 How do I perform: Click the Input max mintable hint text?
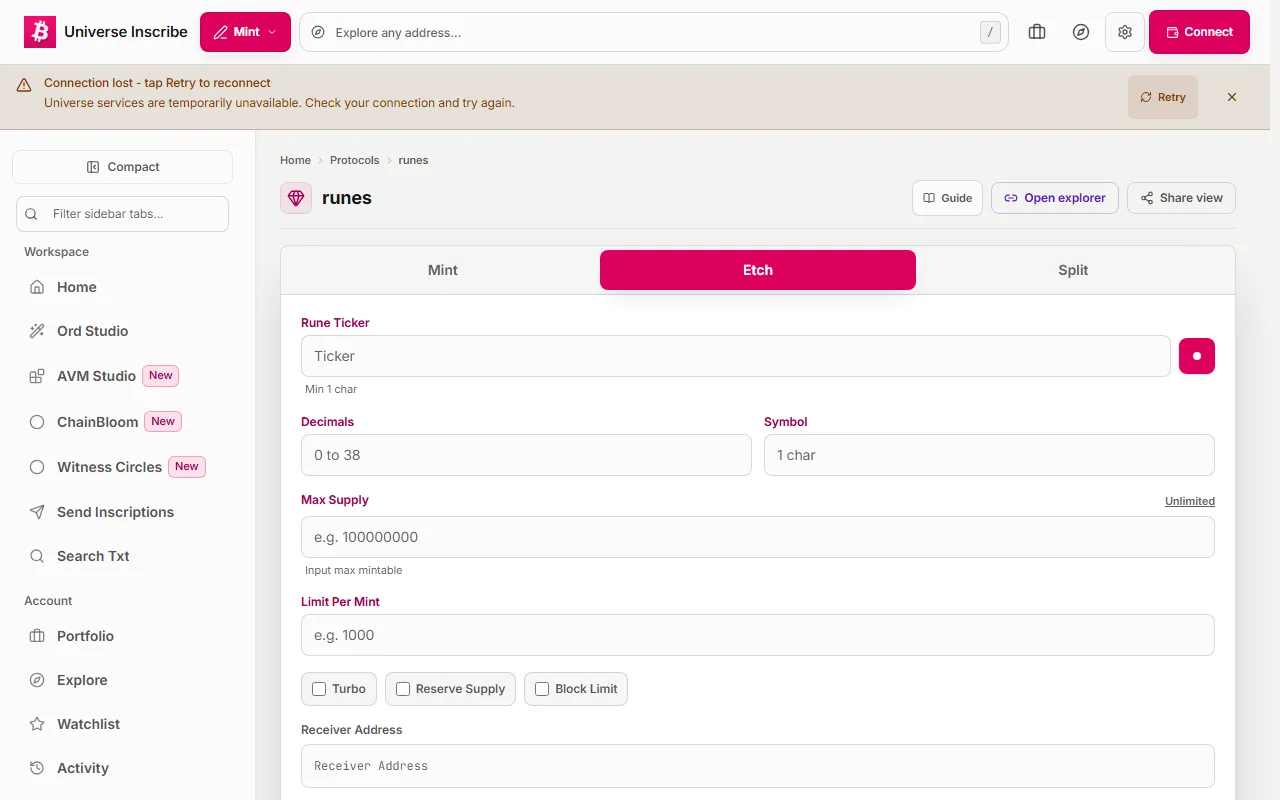[x=354, y=570]
